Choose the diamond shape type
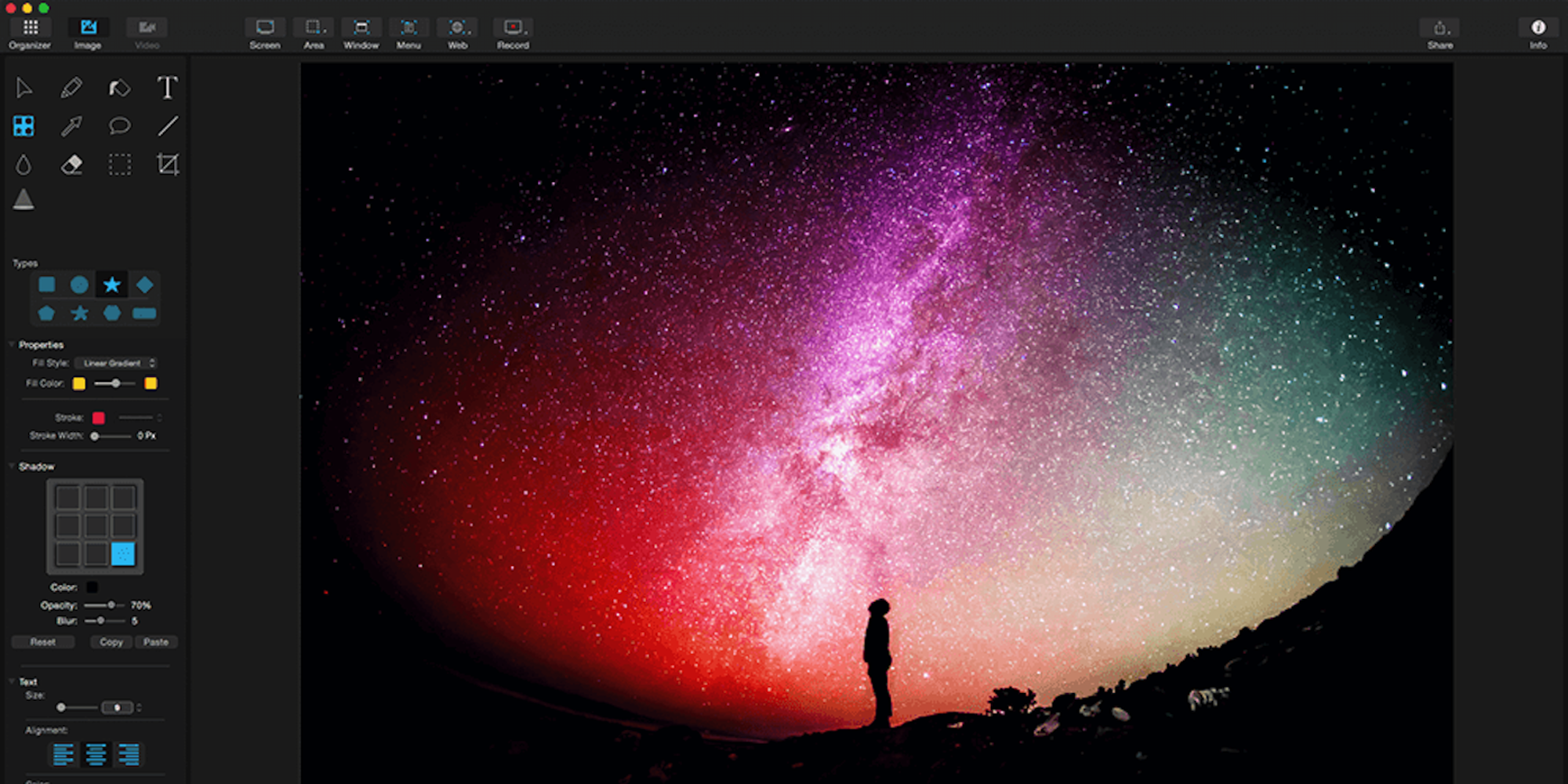 (144, 285)
